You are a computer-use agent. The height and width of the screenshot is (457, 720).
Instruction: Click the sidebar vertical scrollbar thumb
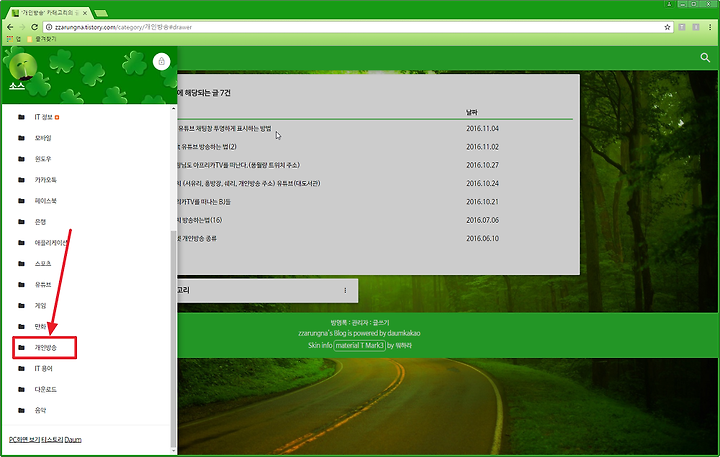tap(173, 338)
